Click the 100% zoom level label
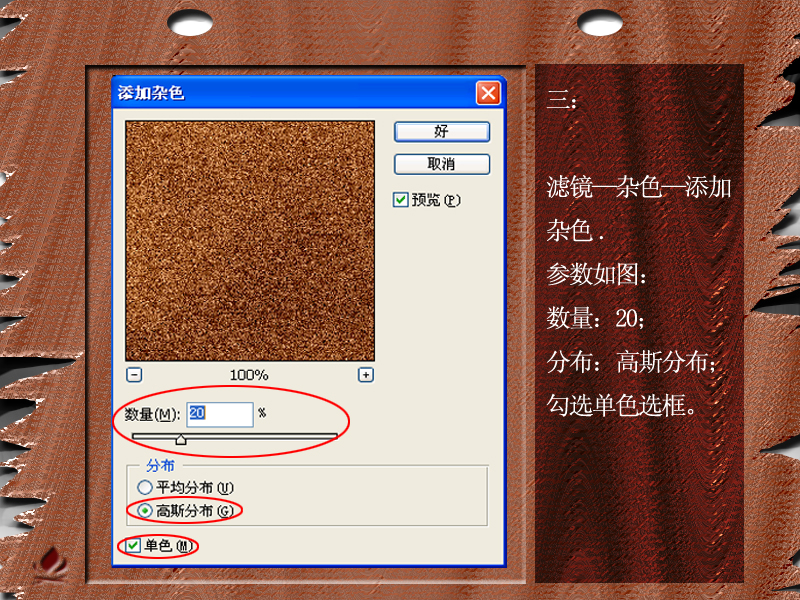This screenshot has height=600, width=800. 249,375
